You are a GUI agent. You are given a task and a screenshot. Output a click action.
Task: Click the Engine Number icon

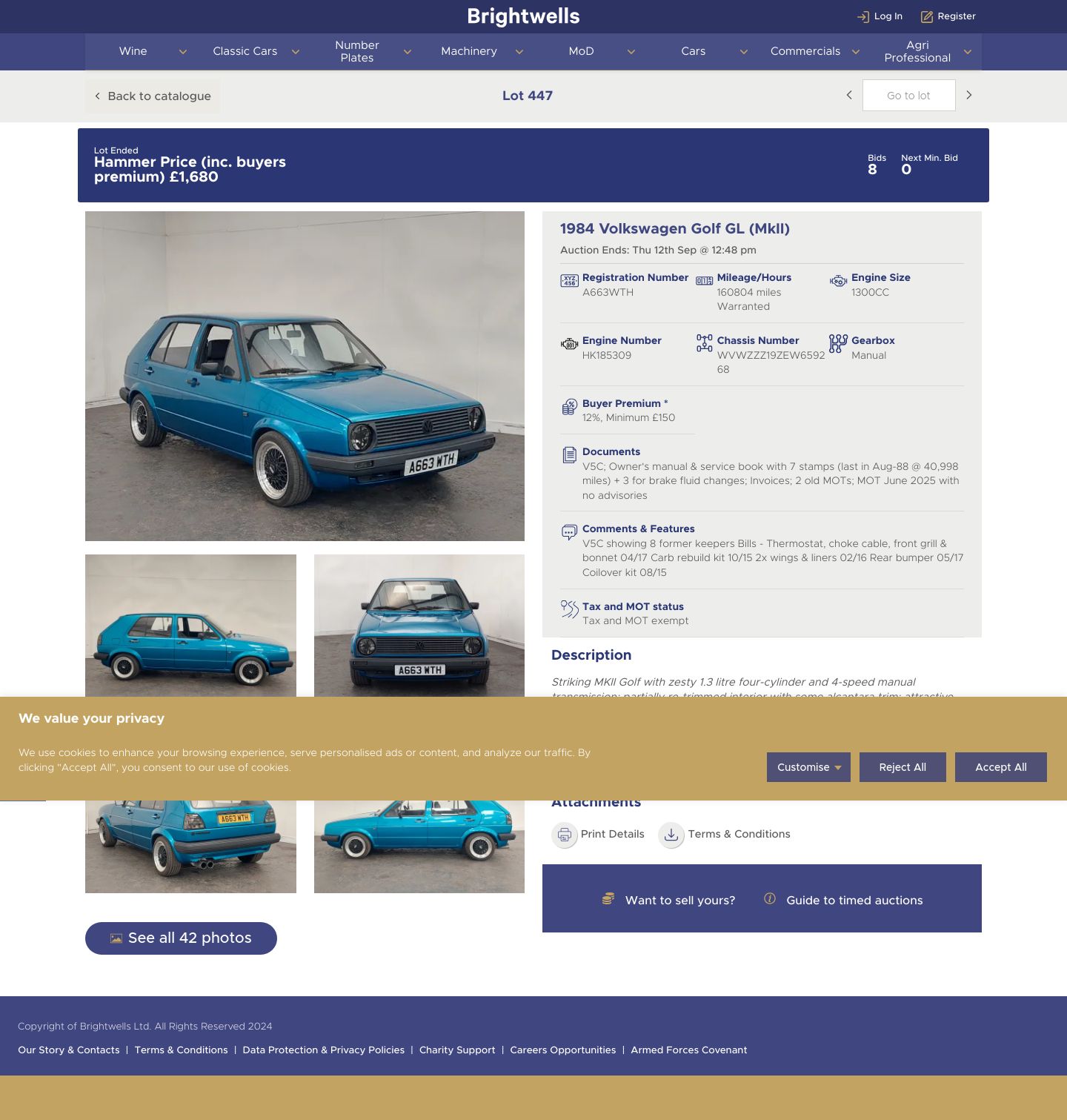pyautogui.click(x=569, y=344)
